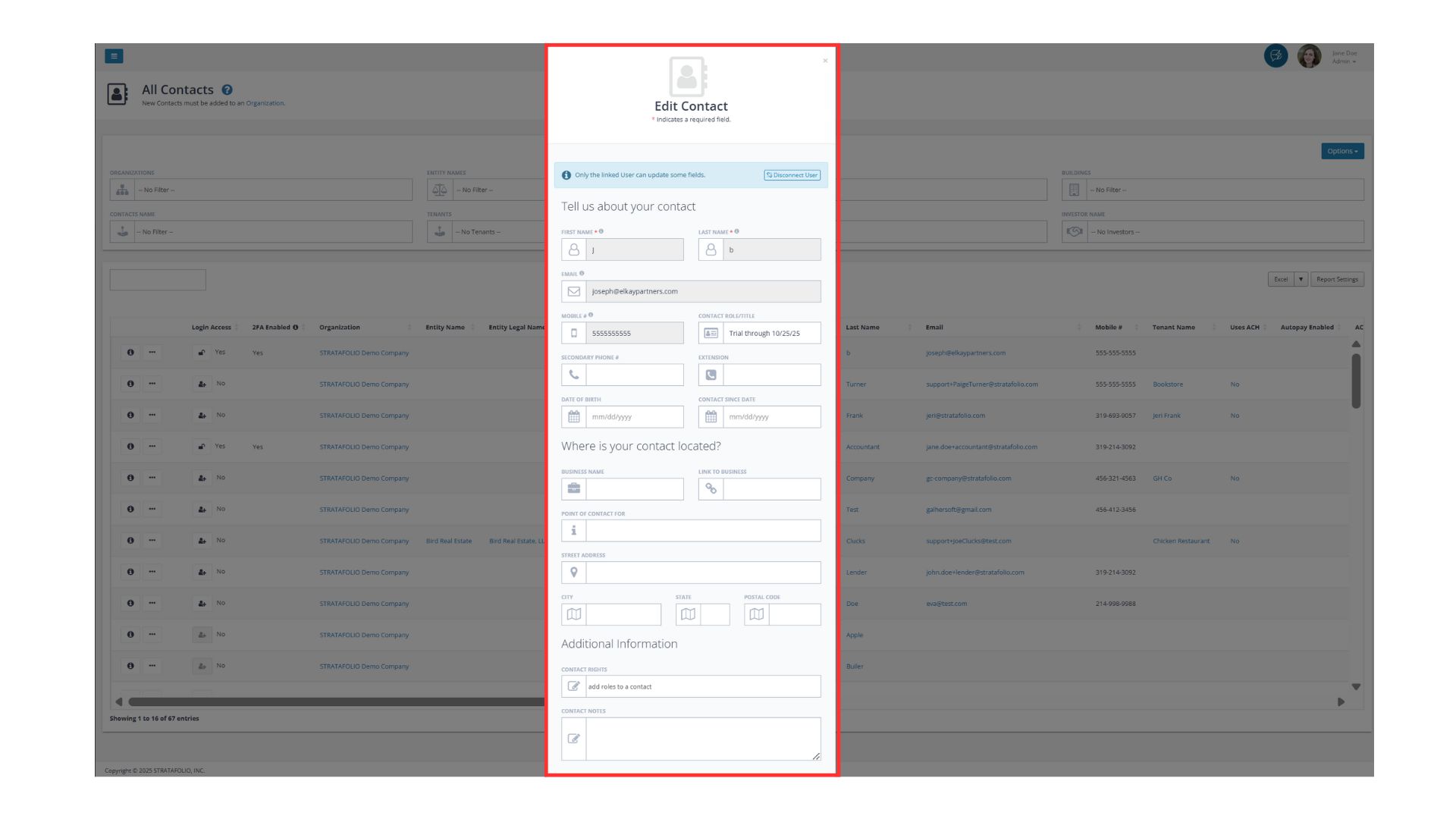Click the Contact Rights roles field

point(702,686)
